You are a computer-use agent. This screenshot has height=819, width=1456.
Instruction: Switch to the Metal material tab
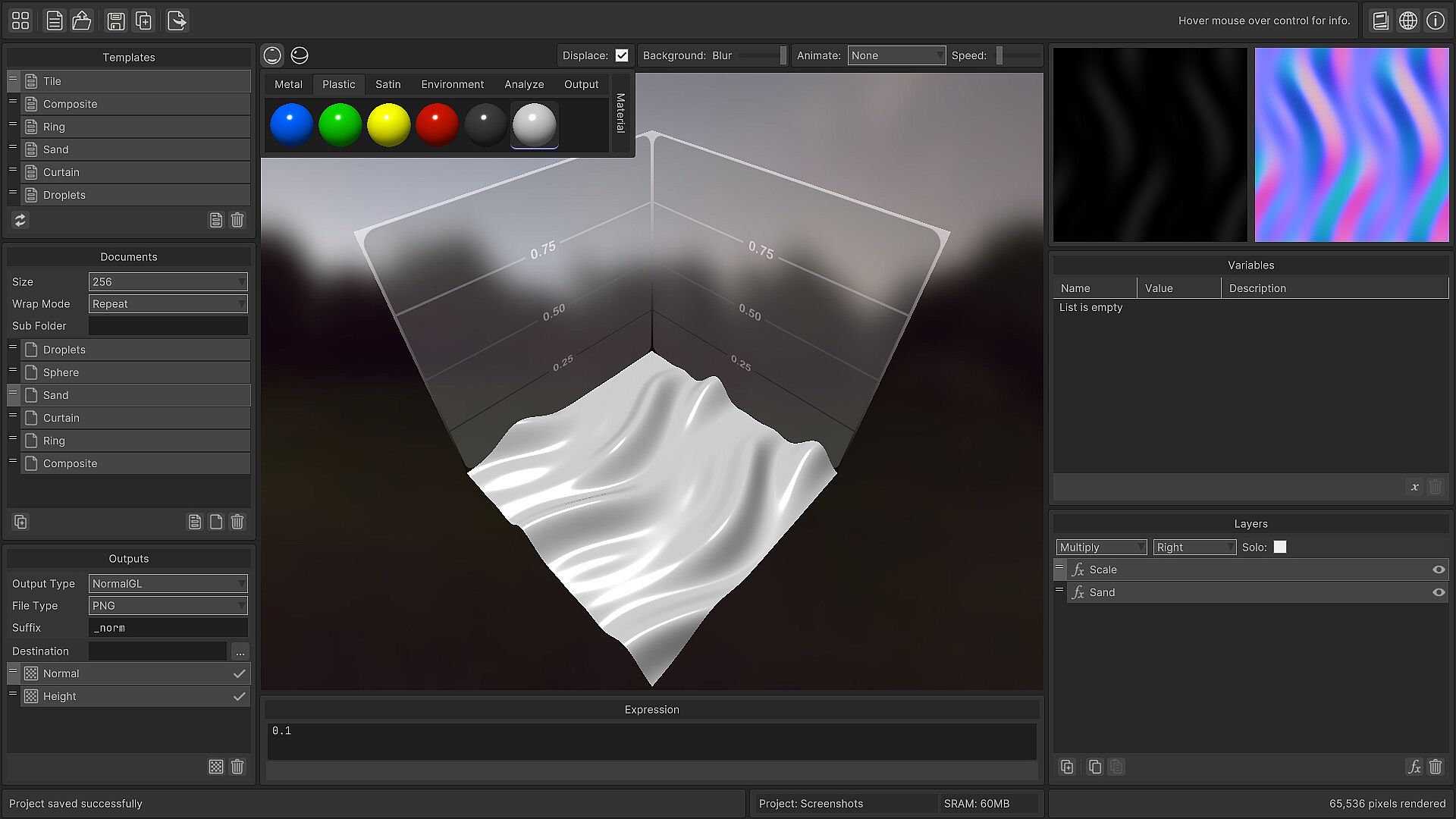pyautogui.click(x=288, y=84)
